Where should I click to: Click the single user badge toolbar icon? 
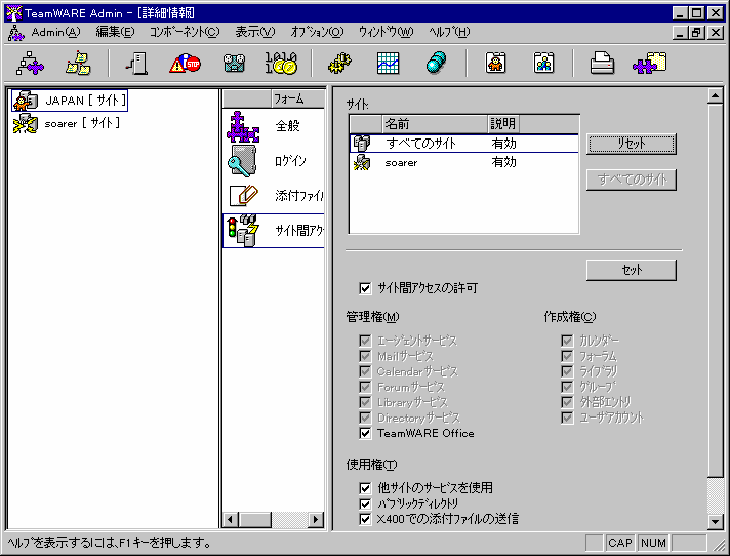pos(495,63)
